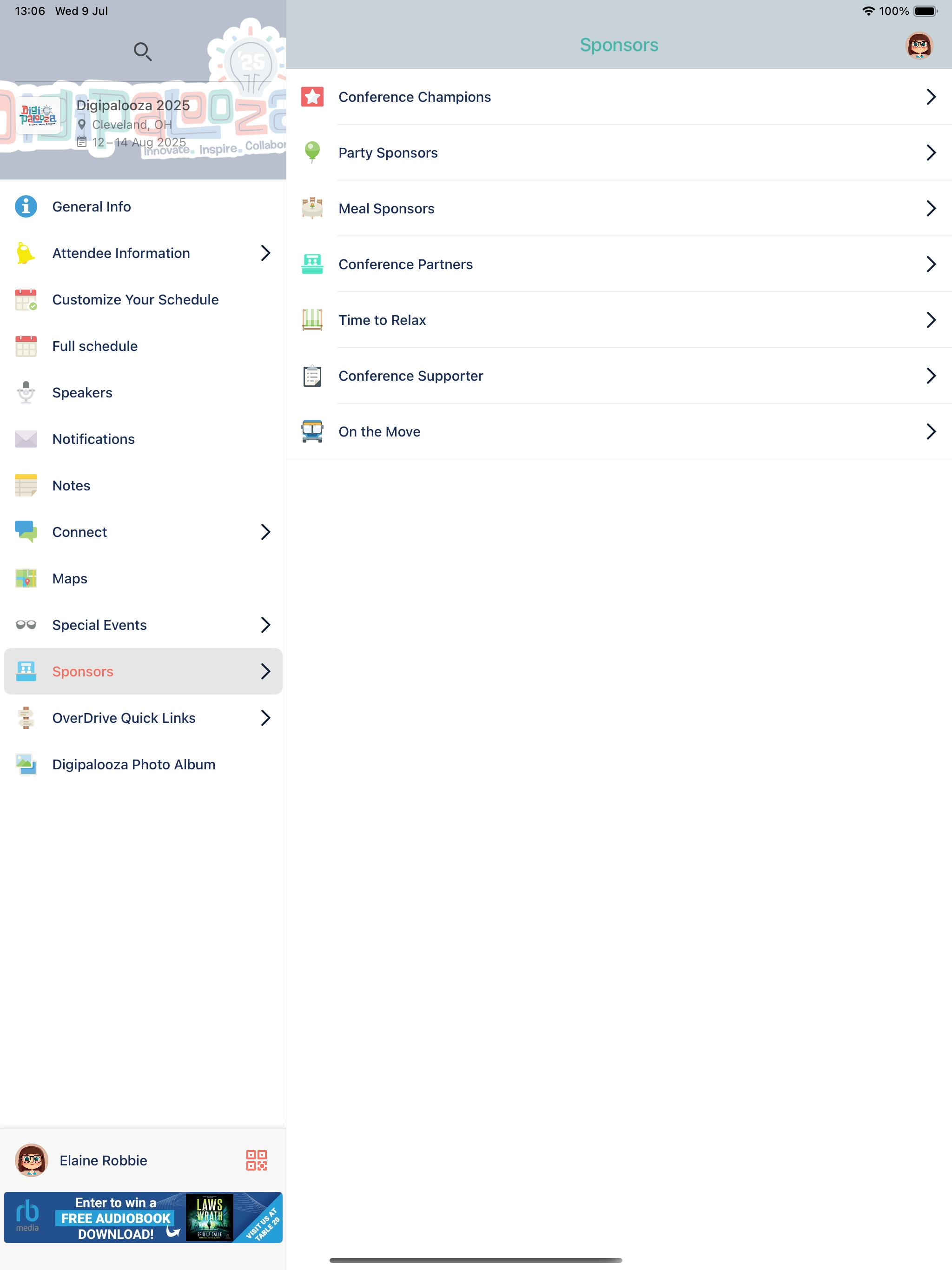The image size is (952, 1270).
Task: Open Conference Champions chevron arrow
Action: point(931,97)
